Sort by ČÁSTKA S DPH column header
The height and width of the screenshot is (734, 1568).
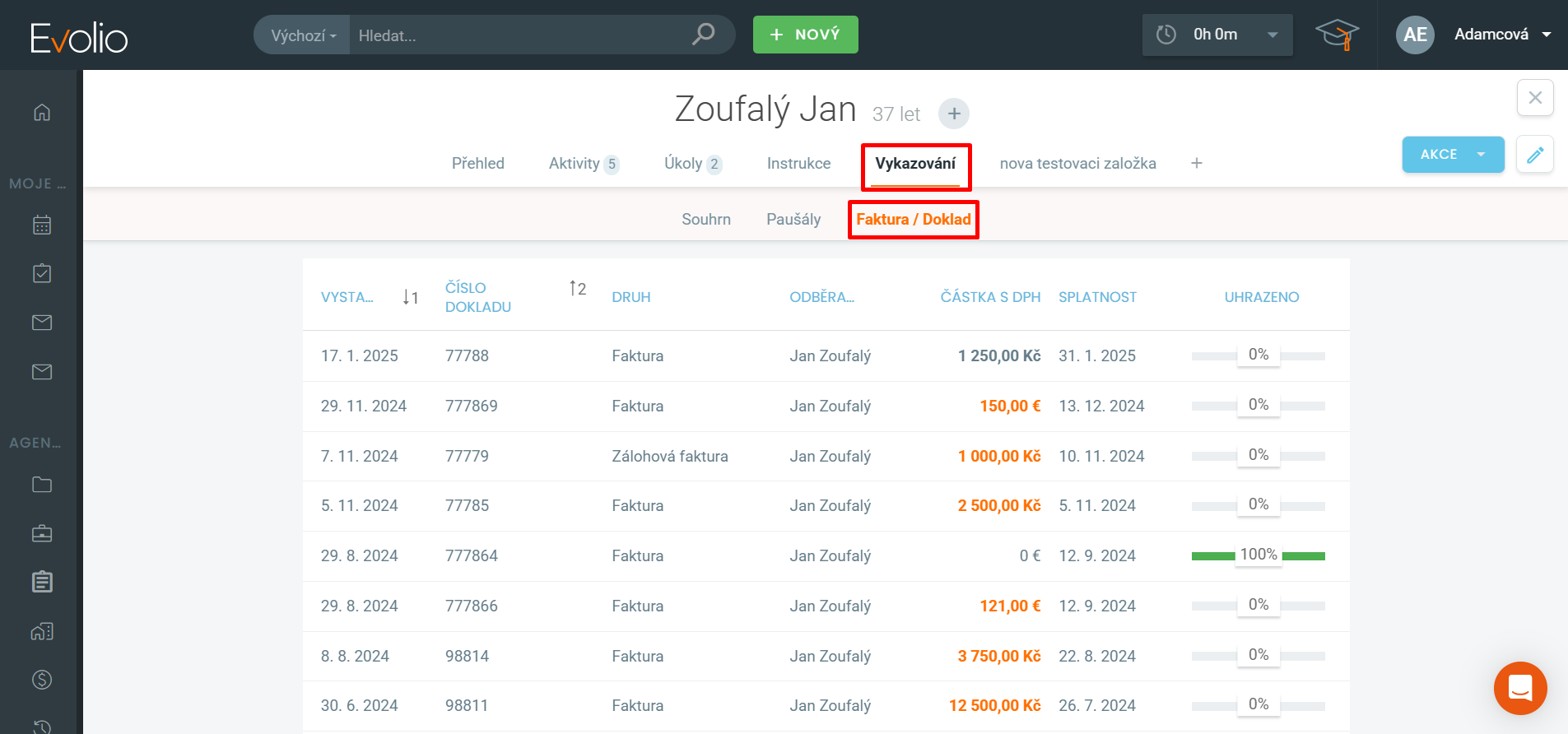tap(990, 297)
